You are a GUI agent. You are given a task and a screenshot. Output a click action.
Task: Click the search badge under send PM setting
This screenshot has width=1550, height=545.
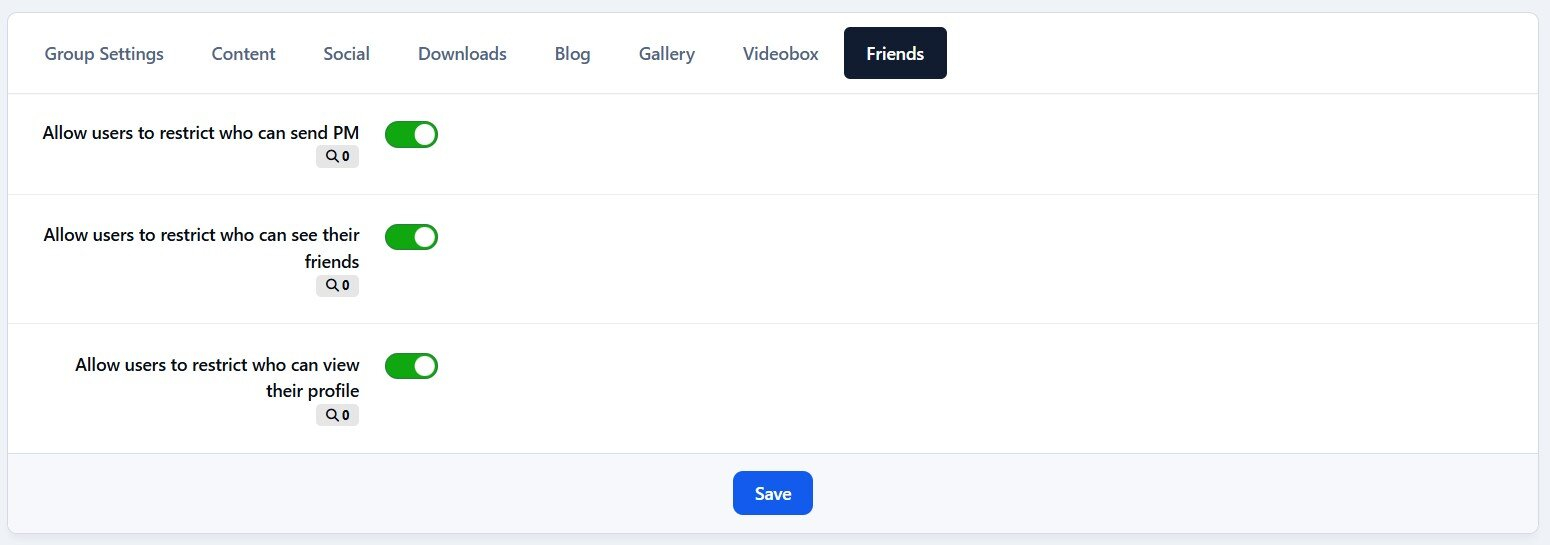pyautogui.click(x=337, y=157)
